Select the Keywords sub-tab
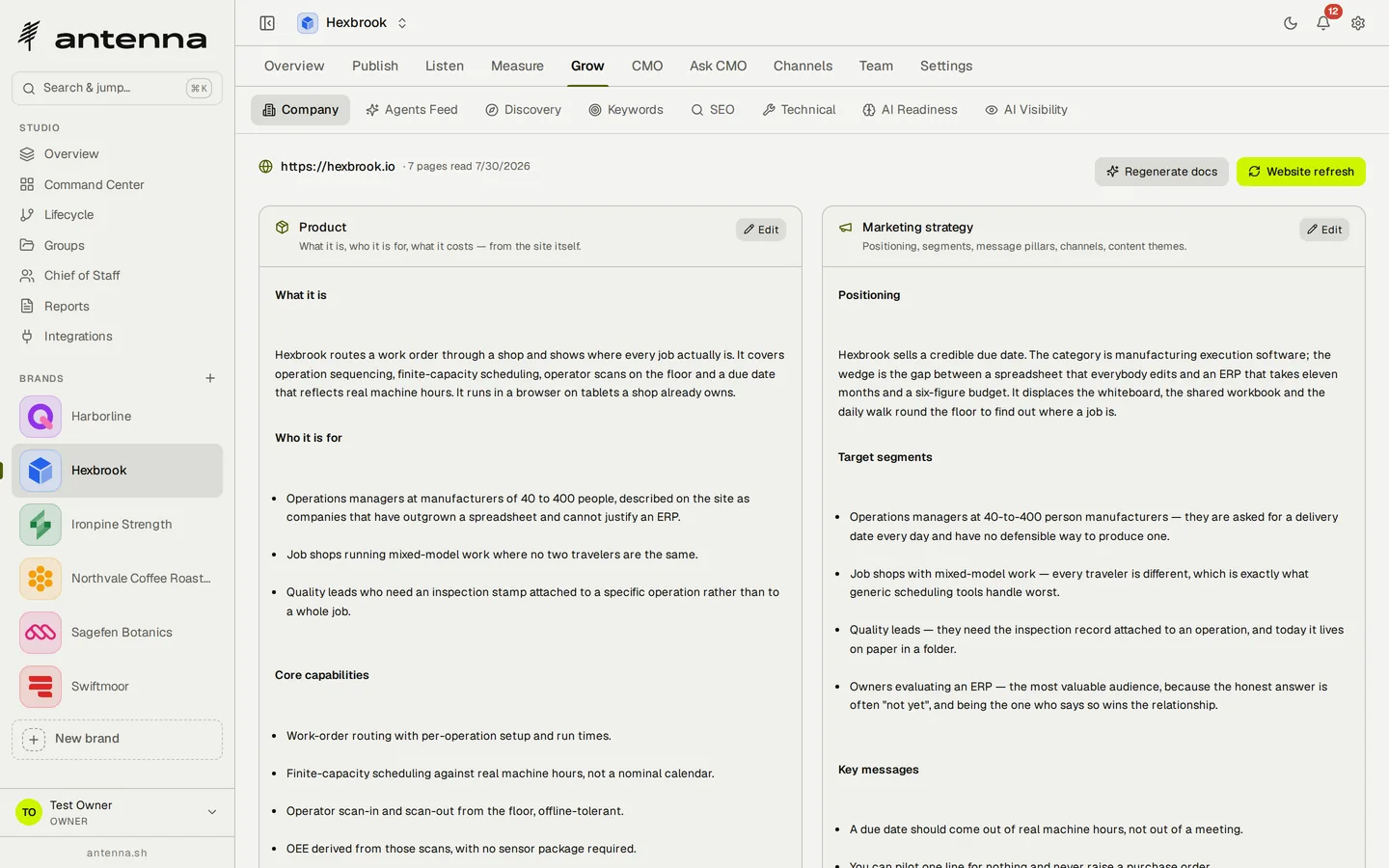The height and width of the screenshot is (868, 1389). 626,110
